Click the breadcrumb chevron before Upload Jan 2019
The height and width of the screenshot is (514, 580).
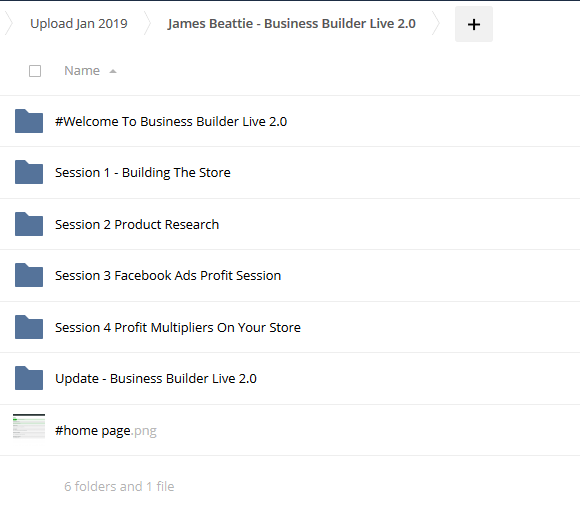pyautogui.click(x=9, y=23)
